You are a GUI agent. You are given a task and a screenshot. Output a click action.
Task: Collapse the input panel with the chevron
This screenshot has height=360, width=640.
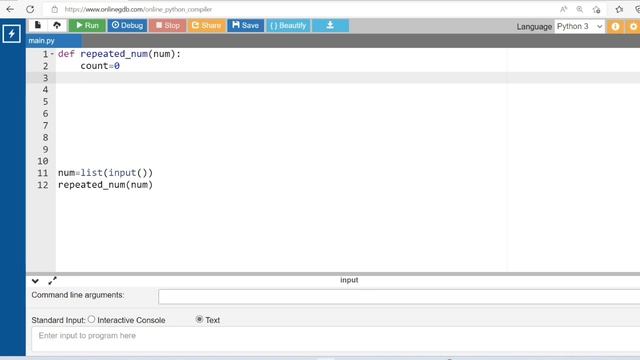click(x=35, y=281)
